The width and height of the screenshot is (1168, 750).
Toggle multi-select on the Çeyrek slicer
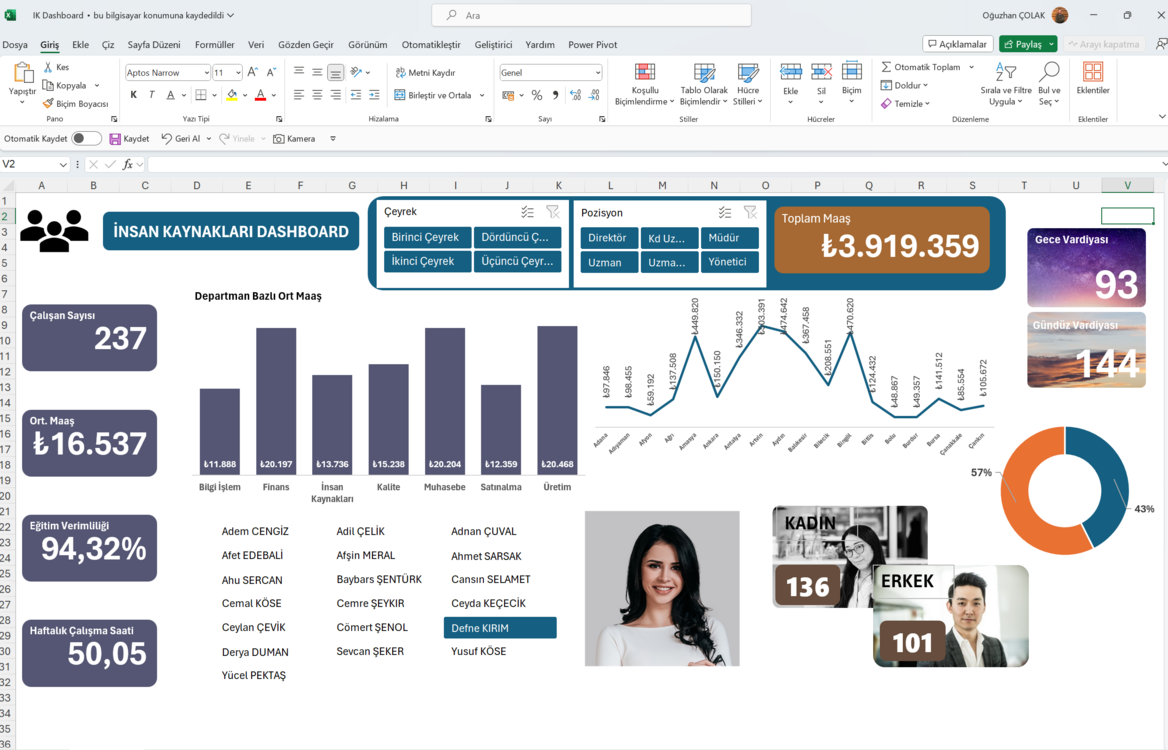(x=527, y=212)
